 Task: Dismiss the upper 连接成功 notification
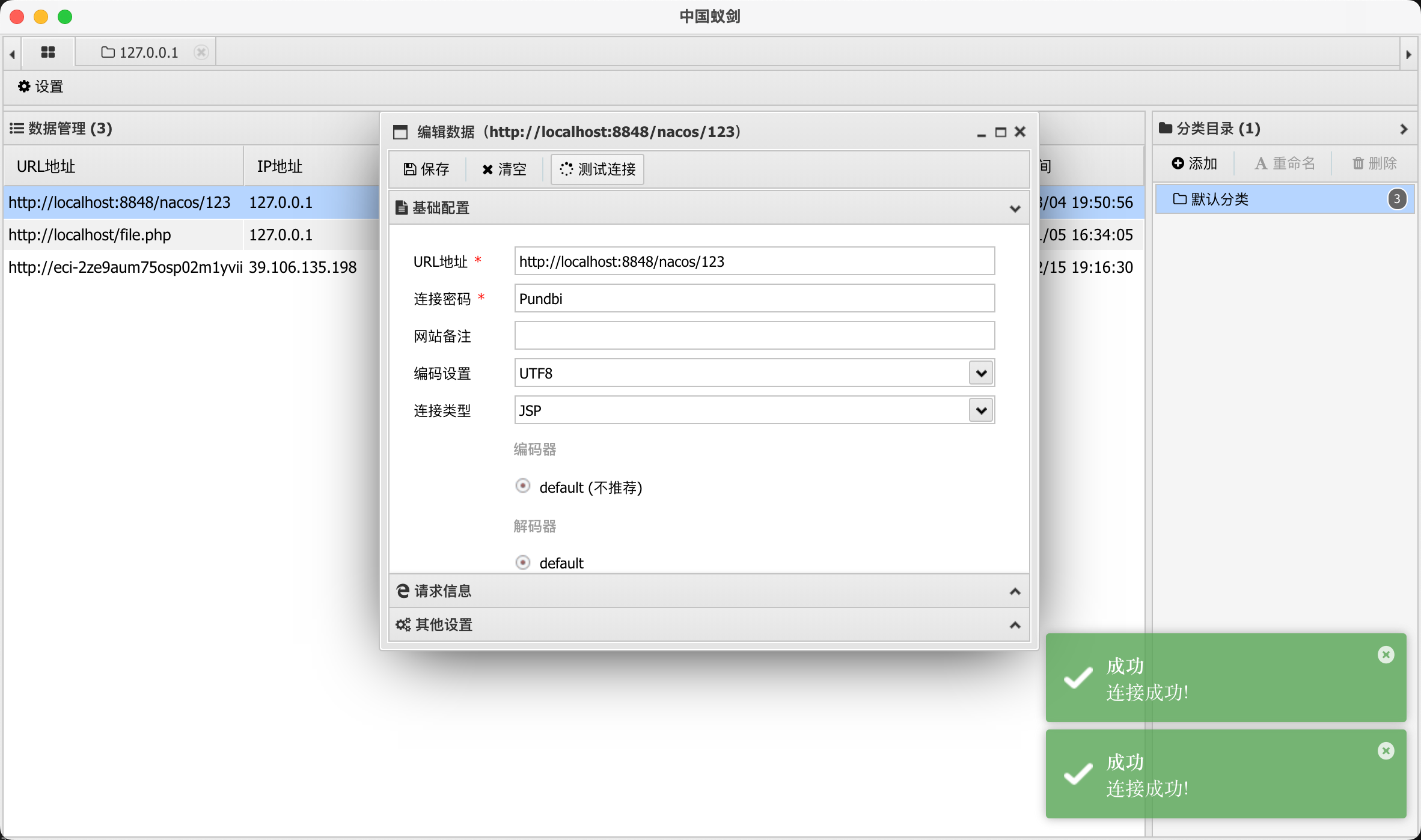[x=1386, y=655]
